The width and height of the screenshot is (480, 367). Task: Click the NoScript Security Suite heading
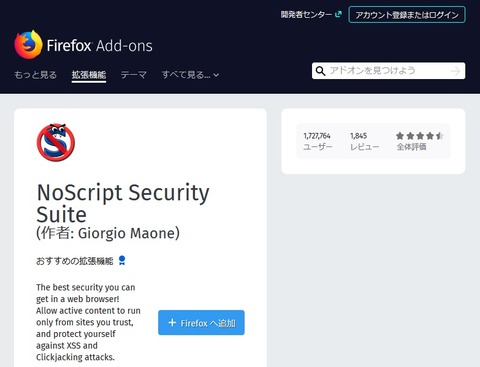[x=123, y=203]
